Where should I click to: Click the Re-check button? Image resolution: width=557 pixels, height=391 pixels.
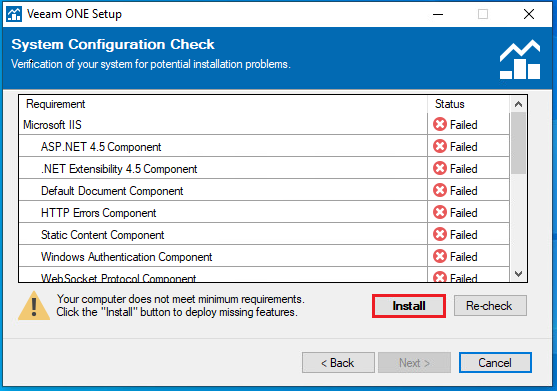(x=490, y=306)
